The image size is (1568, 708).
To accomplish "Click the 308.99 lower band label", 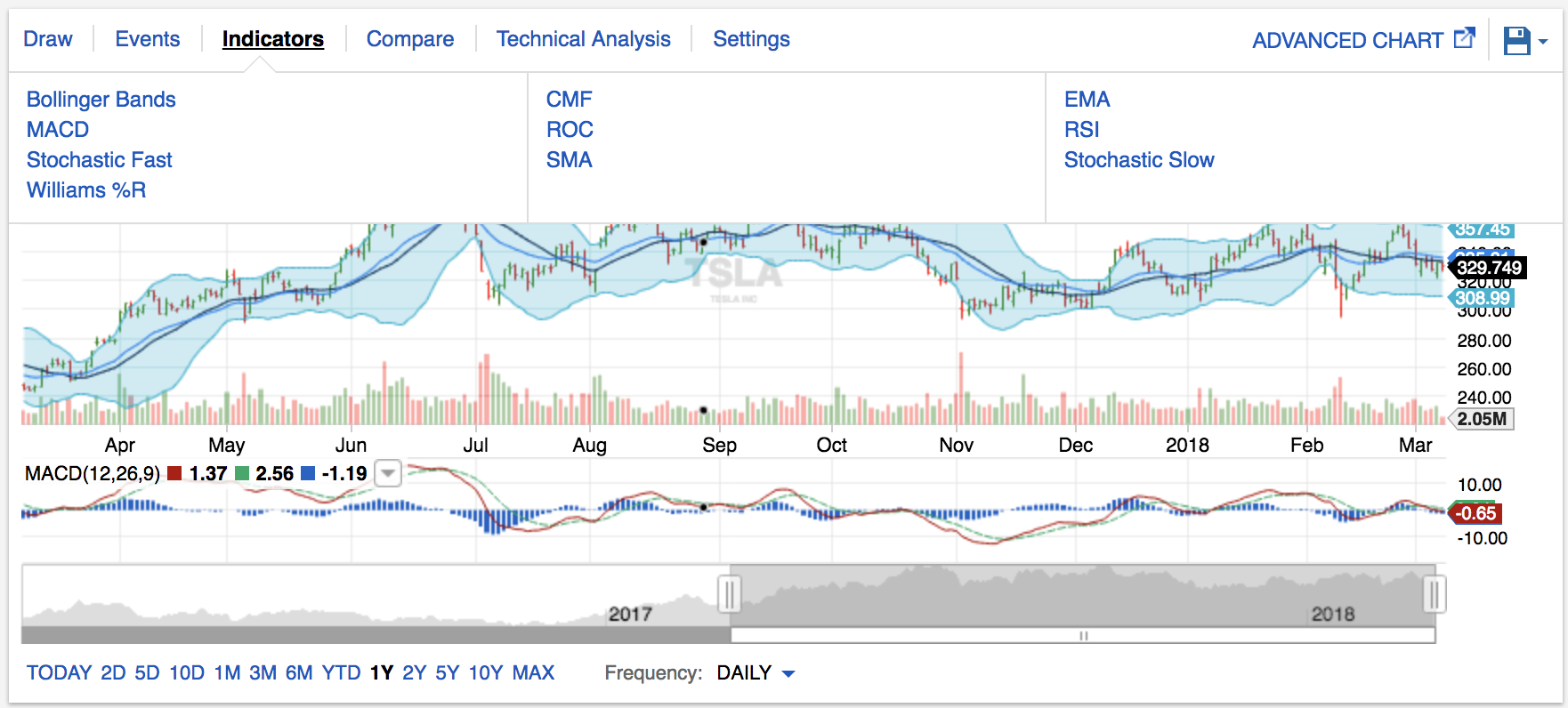I will 1482,298.
